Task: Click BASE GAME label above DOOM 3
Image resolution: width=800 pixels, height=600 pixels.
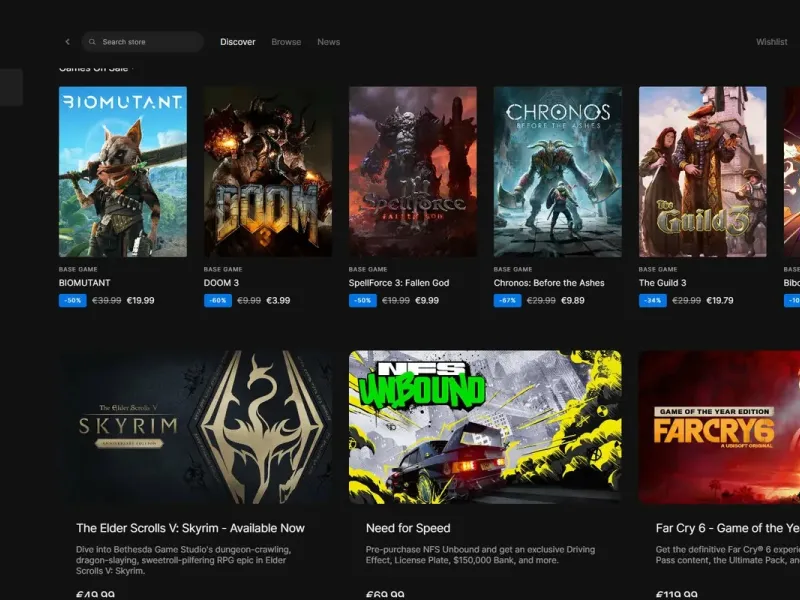Action: point(223,269)
